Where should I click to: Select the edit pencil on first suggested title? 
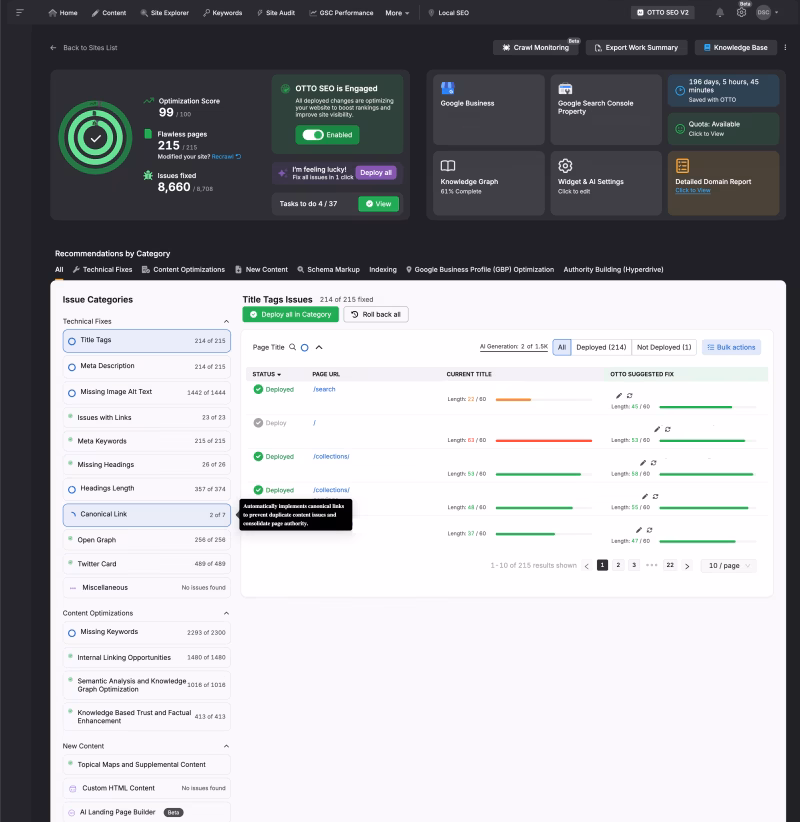(x=619, y=395)
